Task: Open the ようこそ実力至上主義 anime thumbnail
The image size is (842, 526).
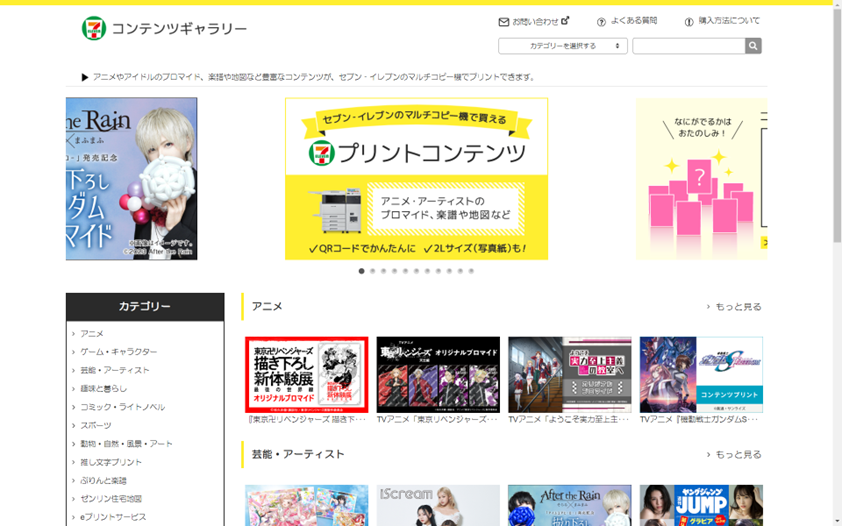Action: coord(569,375)
